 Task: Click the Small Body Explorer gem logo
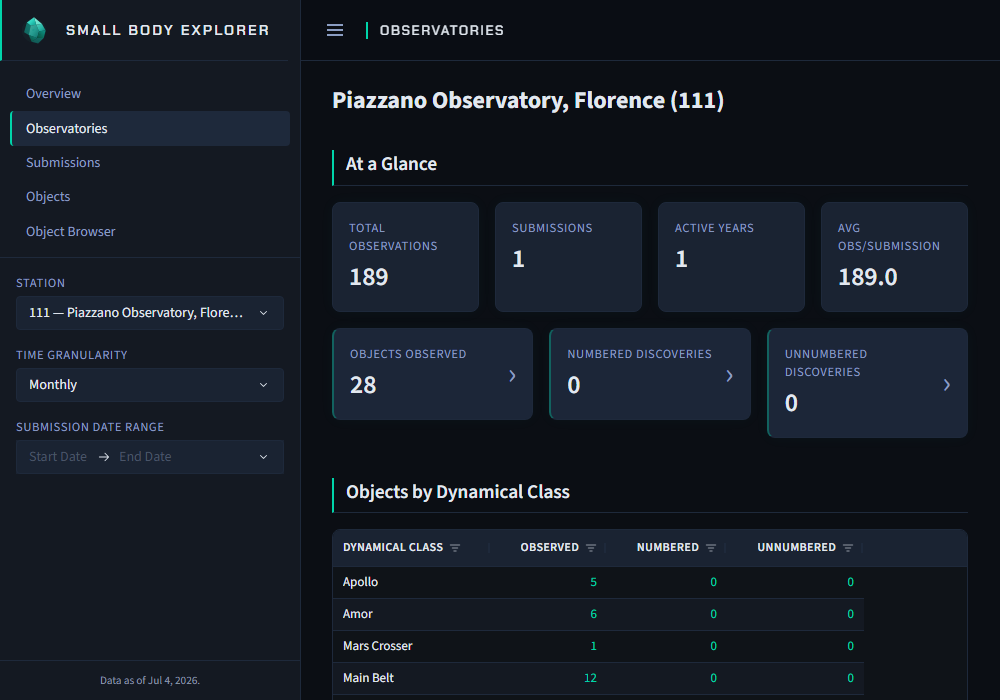[x=34, y=30]
